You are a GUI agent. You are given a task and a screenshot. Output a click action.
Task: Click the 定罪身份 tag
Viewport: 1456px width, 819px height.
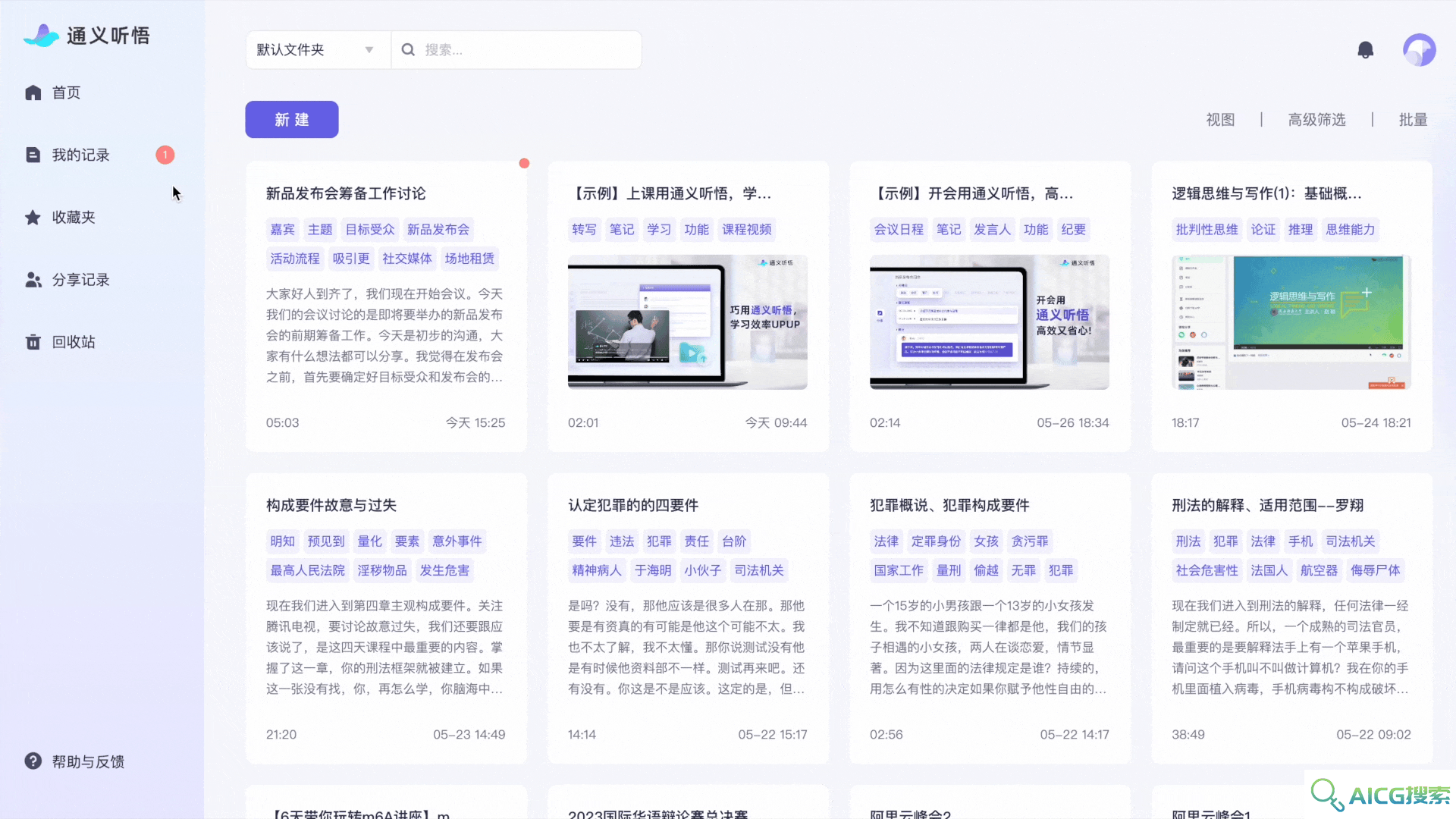click(936, 541)
